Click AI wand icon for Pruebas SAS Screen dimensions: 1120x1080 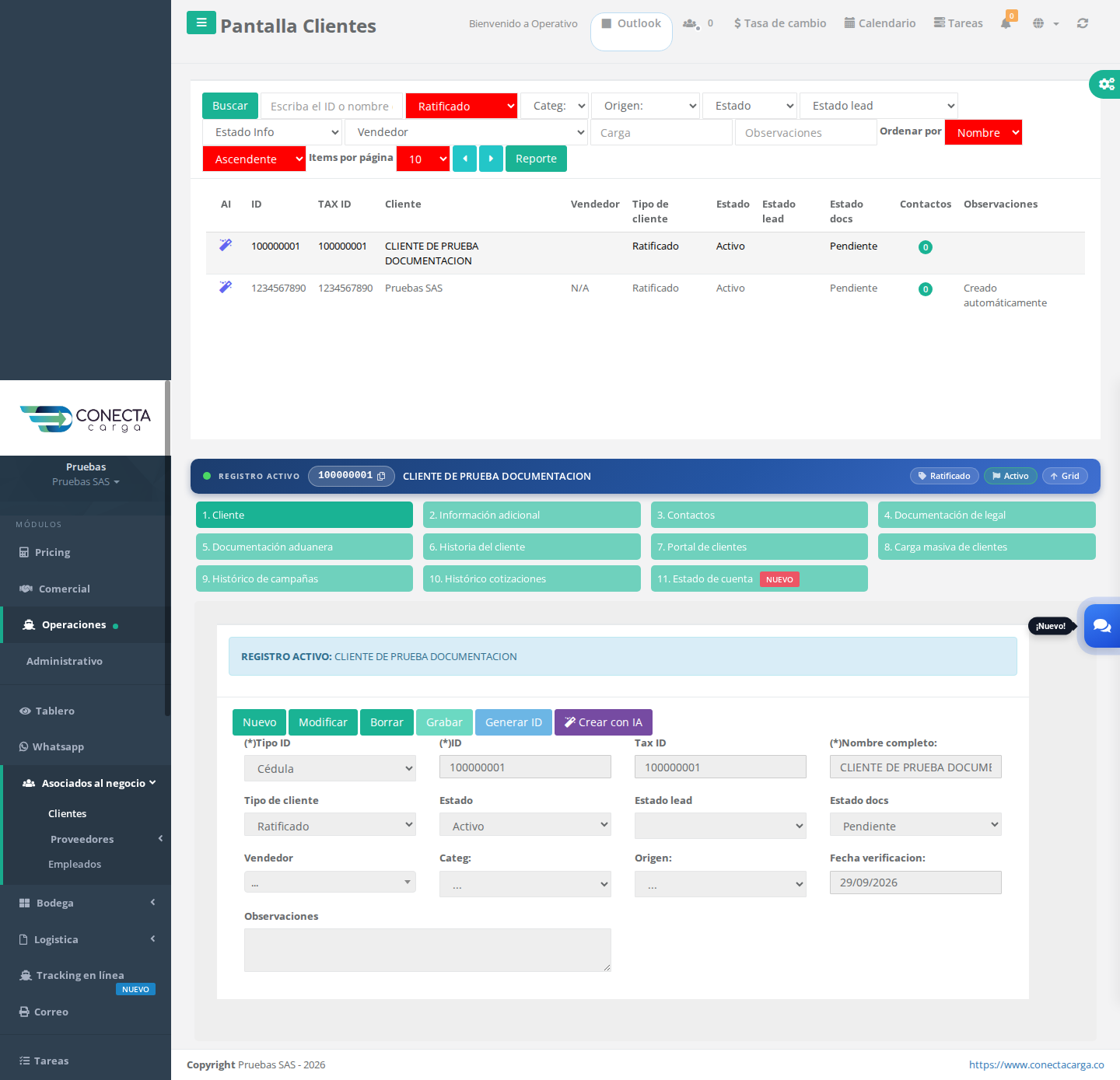coord(226,287)
